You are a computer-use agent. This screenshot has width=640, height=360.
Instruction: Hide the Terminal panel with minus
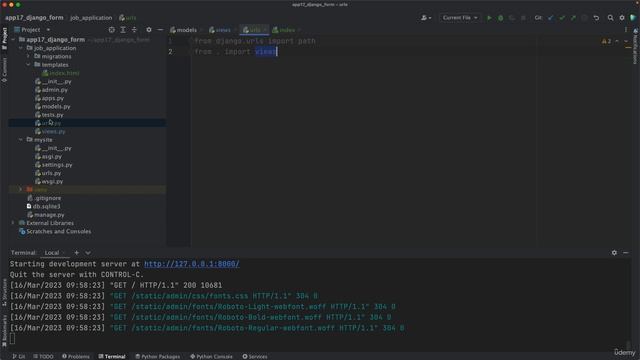626,253
